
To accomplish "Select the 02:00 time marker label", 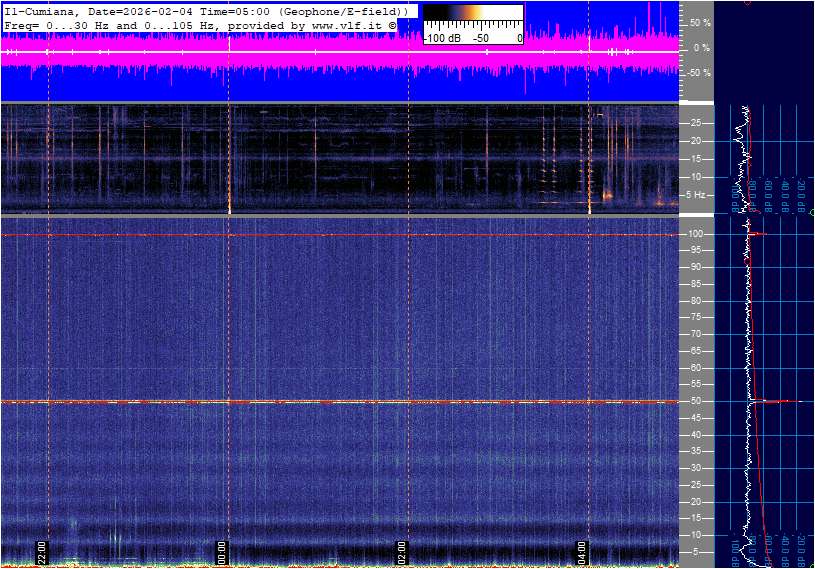I will click(402, 553).
